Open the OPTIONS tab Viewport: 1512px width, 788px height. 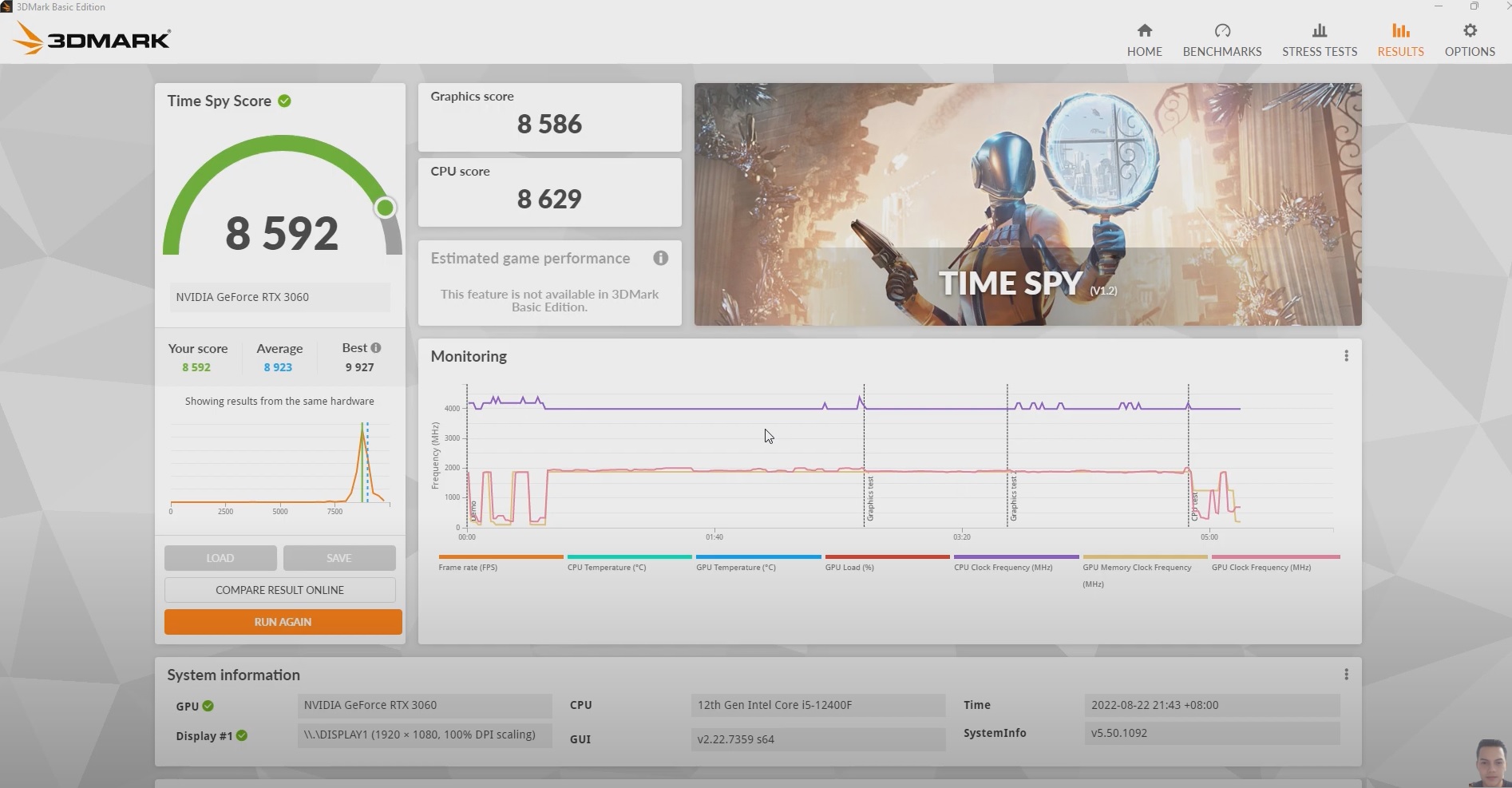click(x=1470, y=40)
